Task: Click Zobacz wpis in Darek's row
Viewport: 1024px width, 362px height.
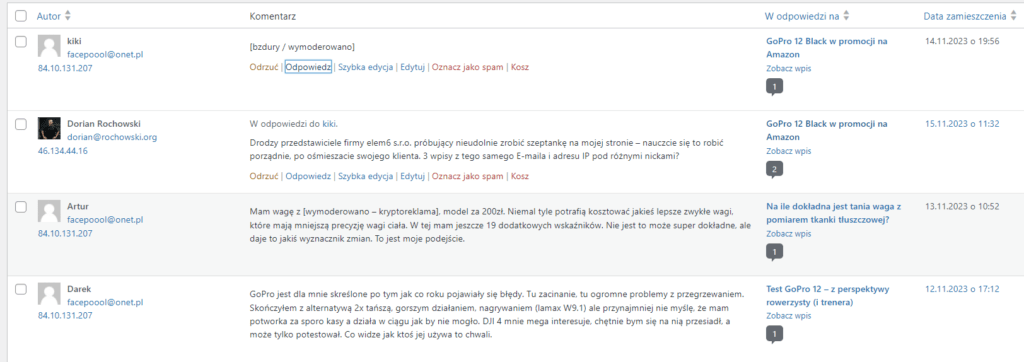Action: coord(788,316)
